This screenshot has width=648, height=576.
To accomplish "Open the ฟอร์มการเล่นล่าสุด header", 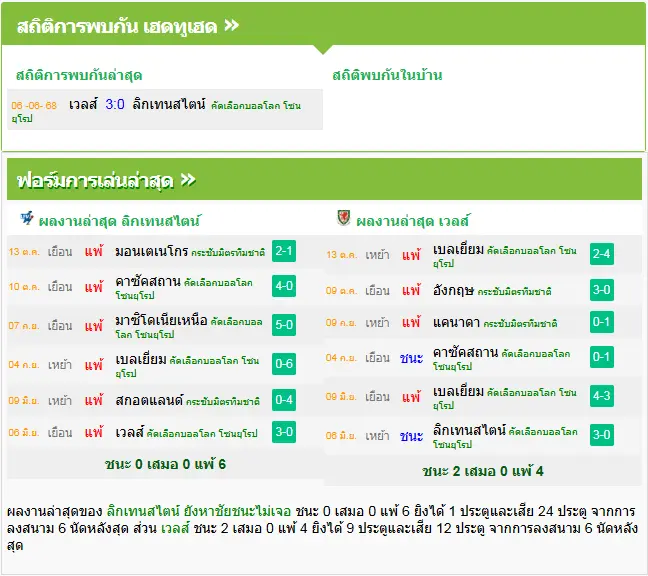I will click(324, 180).
